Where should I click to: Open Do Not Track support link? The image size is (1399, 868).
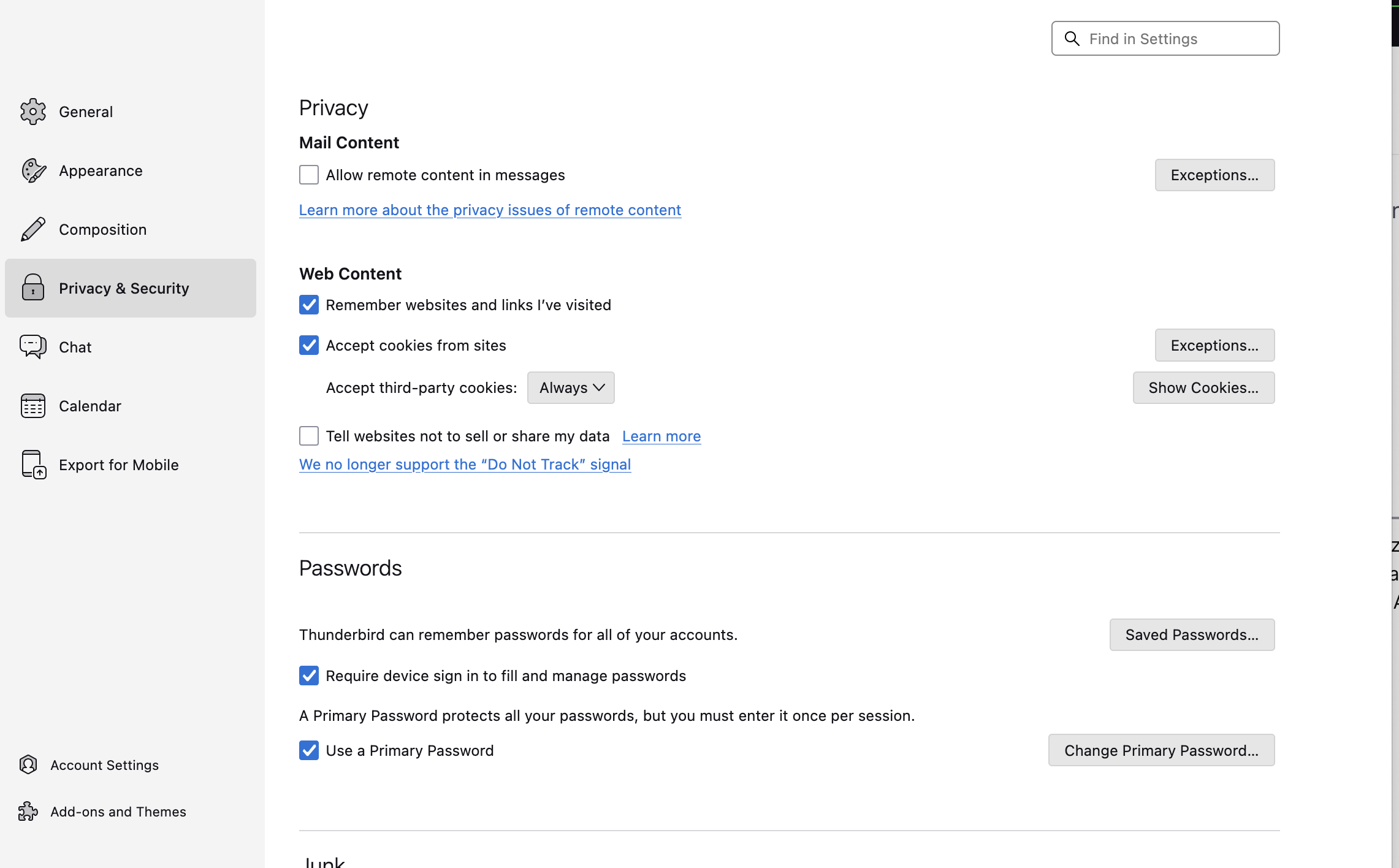click(465, 464)
